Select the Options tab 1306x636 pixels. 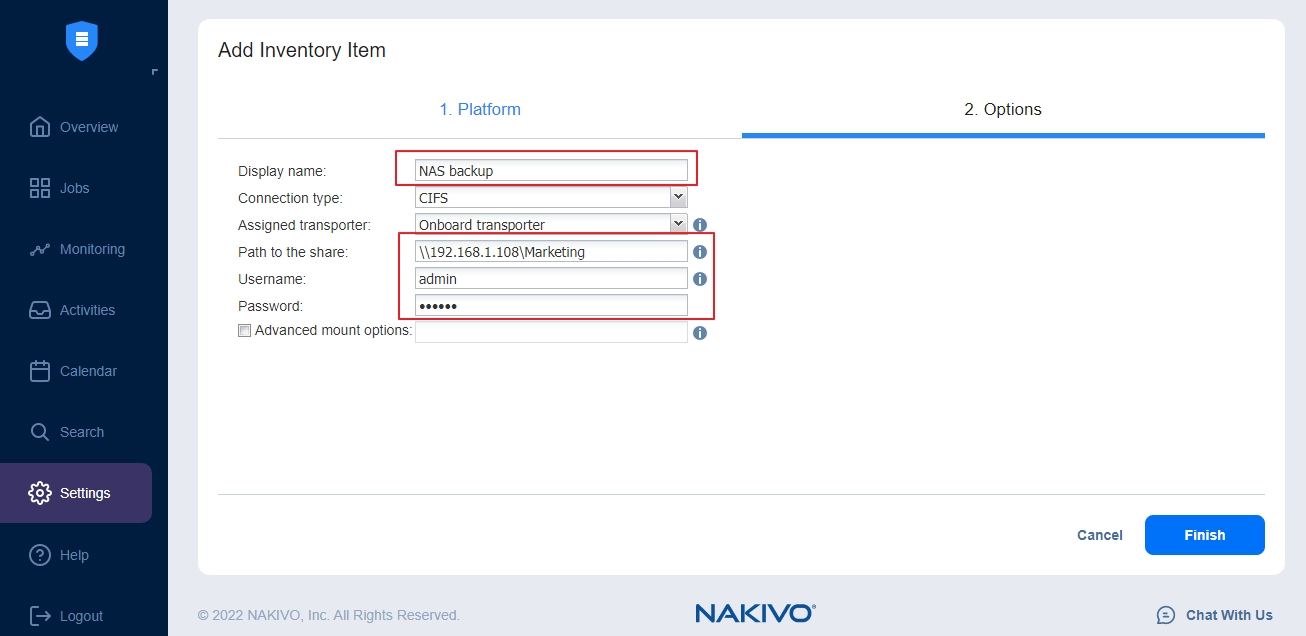pos(1003,109)
